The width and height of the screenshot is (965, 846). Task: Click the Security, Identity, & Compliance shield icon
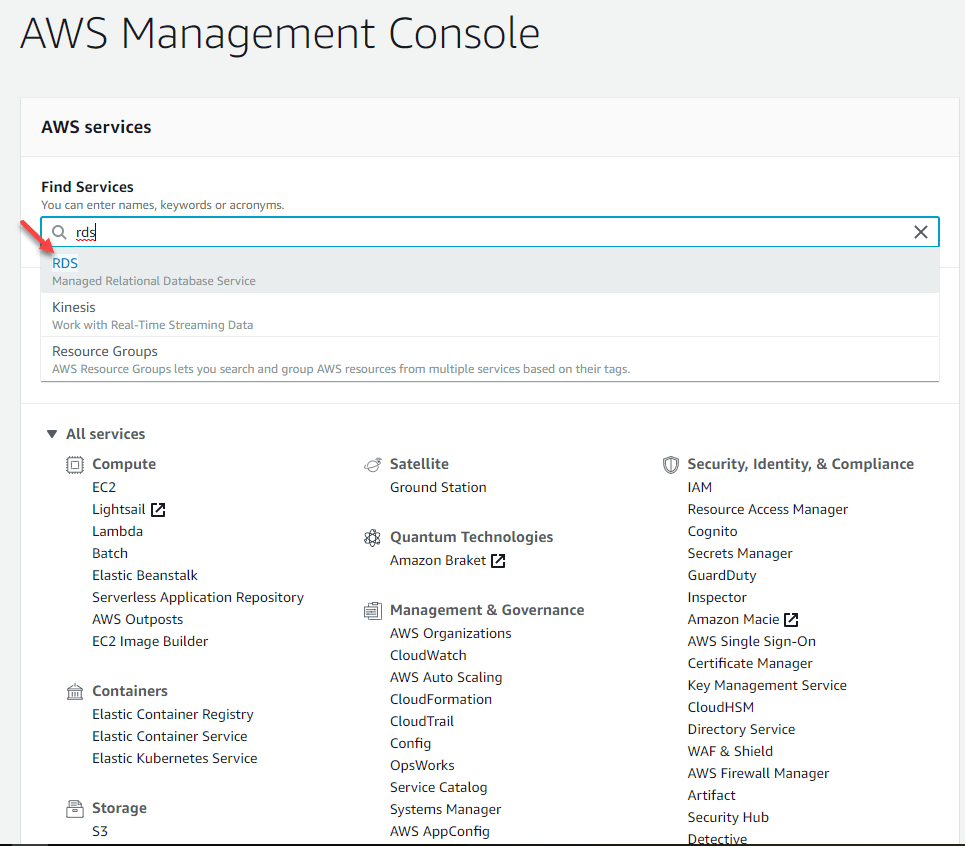pyautogui.click(x=670, y=463)
